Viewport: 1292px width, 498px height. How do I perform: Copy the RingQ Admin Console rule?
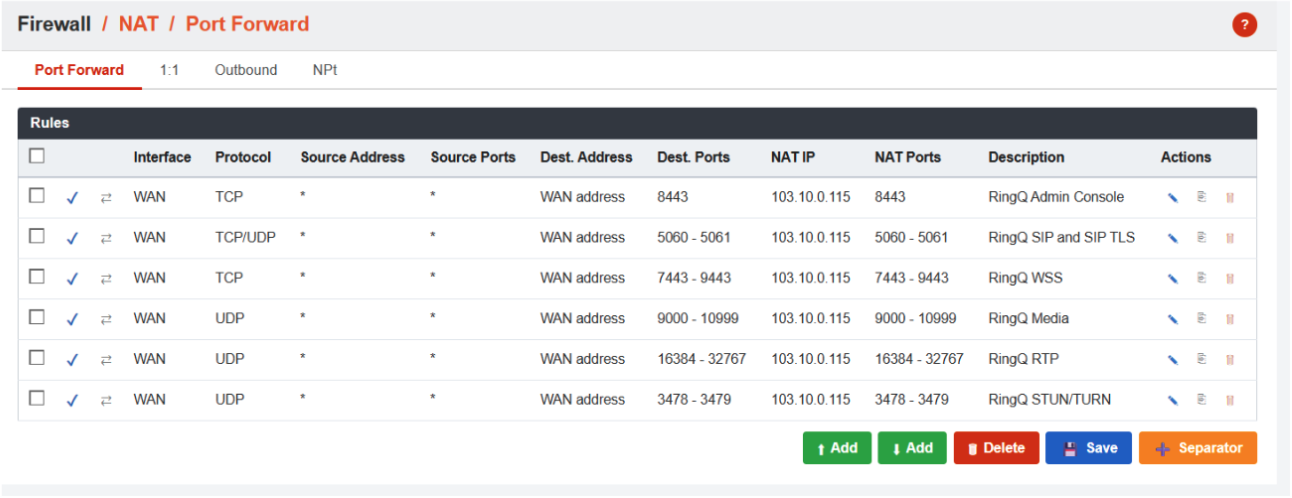(1201, 197)
